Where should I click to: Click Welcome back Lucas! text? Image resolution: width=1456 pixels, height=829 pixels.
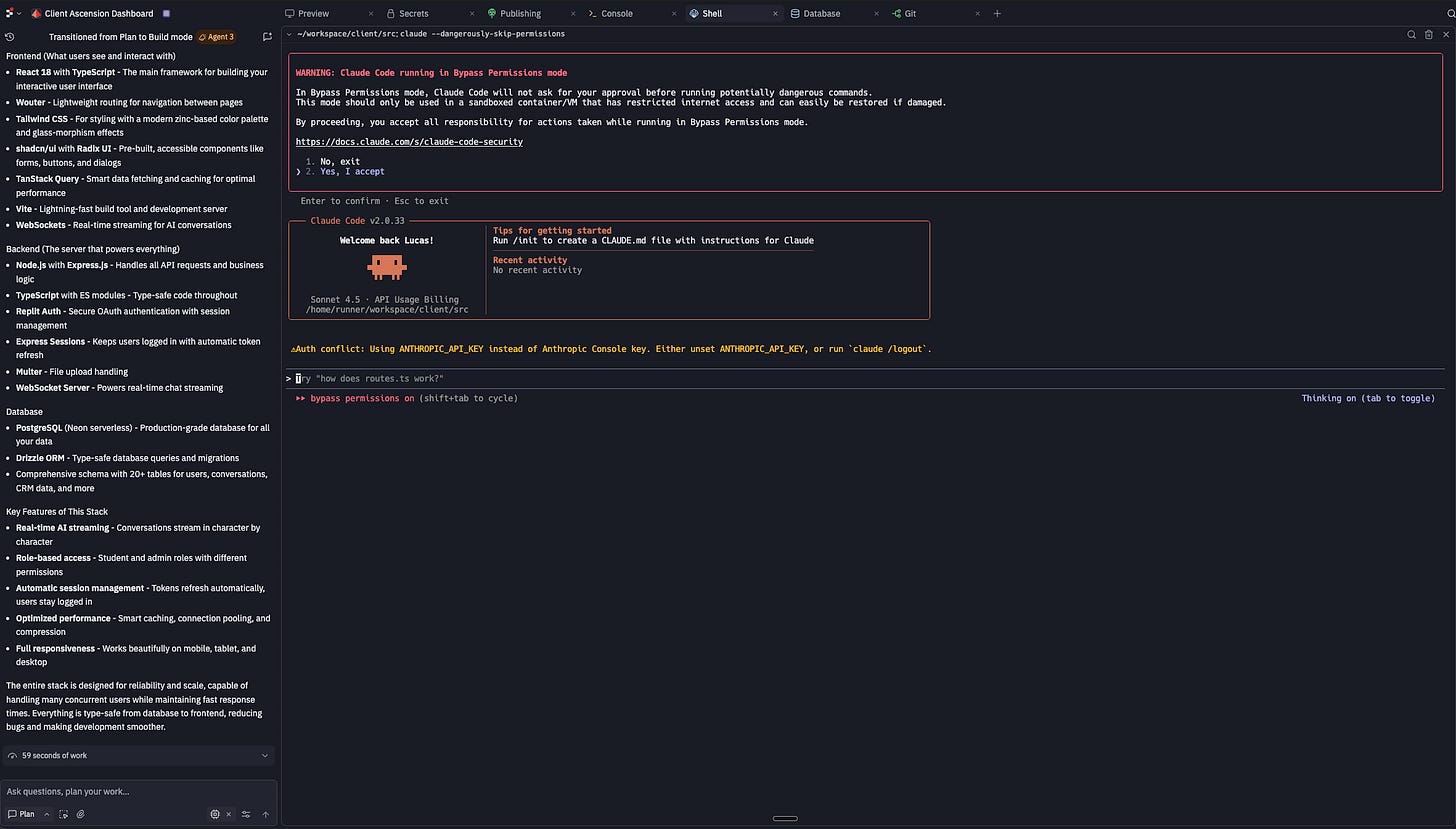(386, 241)
